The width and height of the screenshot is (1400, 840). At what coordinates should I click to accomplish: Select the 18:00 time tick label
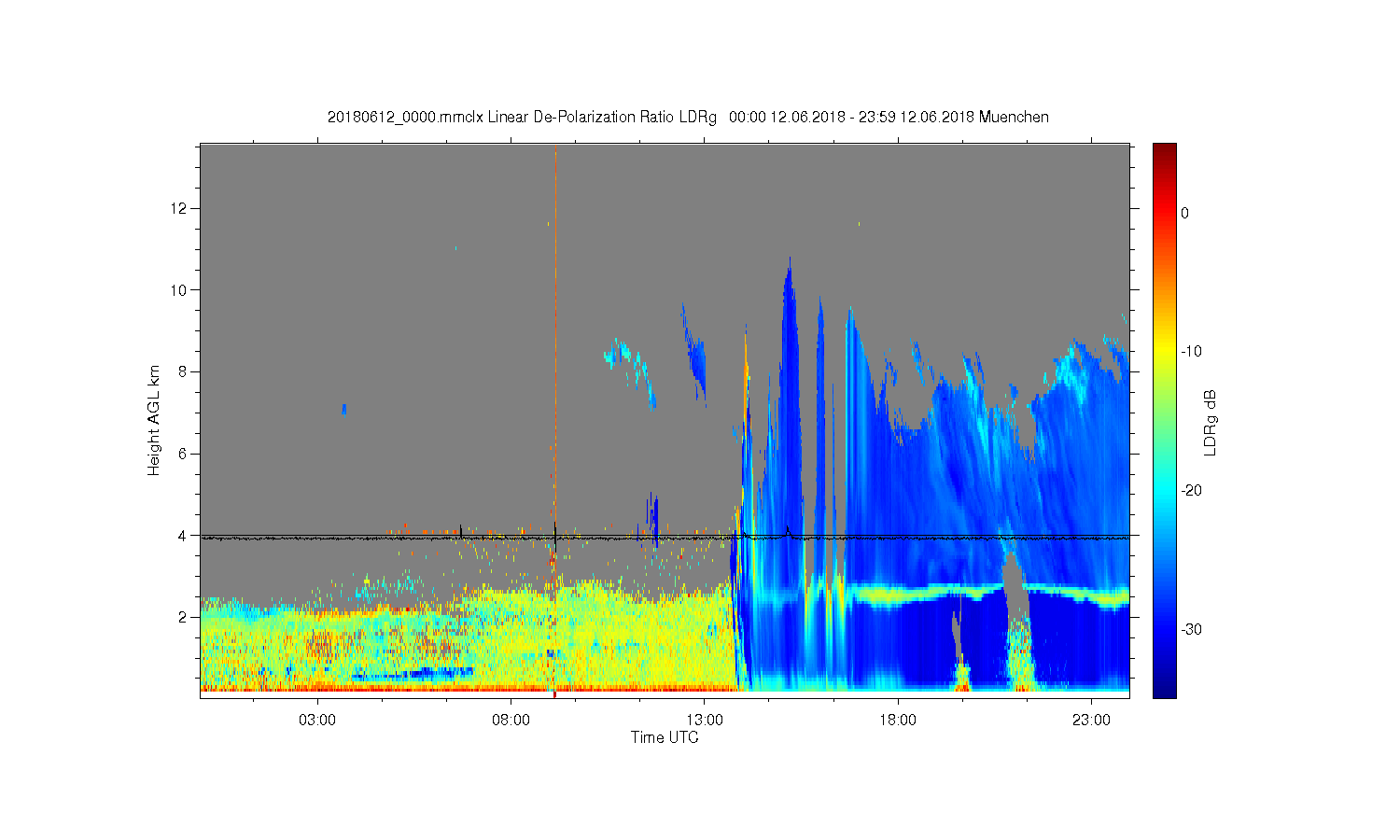(898, 721)
